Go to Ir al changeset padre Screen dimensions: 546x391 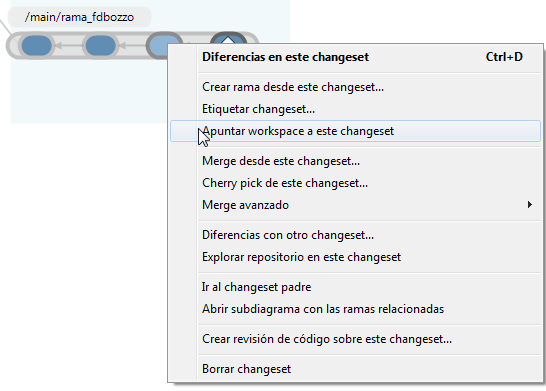coord(355,287)
